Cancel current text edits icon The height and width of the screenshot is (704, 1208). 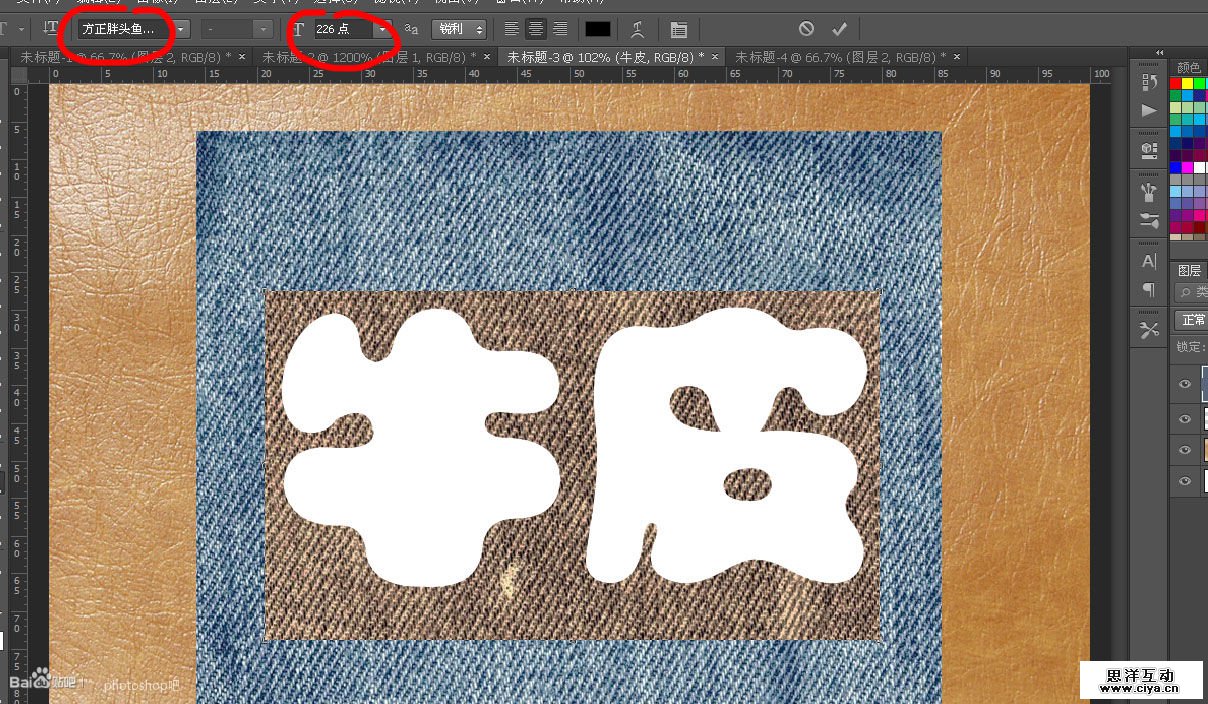[806, 29]
